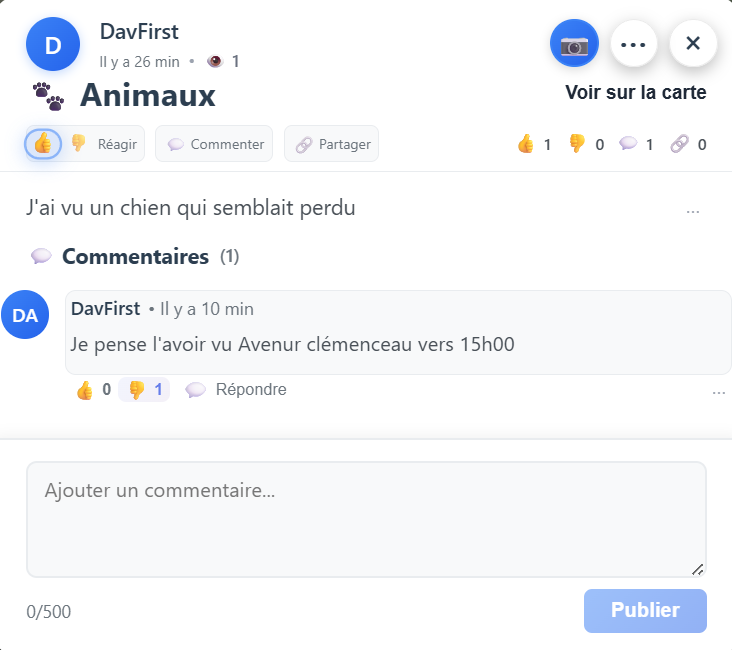732x650 pixels.
Task: Expand the post text ellipsis menu
Action: coord(693,212)
